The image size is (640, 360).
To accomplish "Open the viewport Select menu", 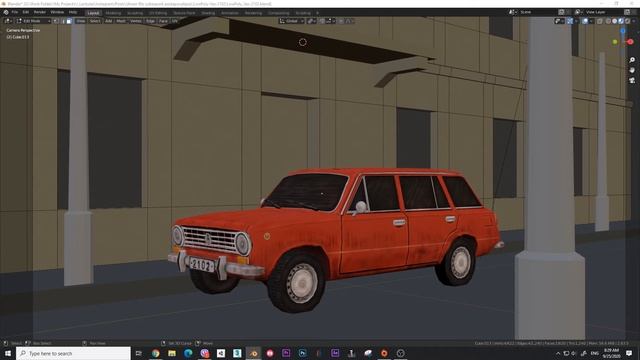I will click(x=95, y=21).
